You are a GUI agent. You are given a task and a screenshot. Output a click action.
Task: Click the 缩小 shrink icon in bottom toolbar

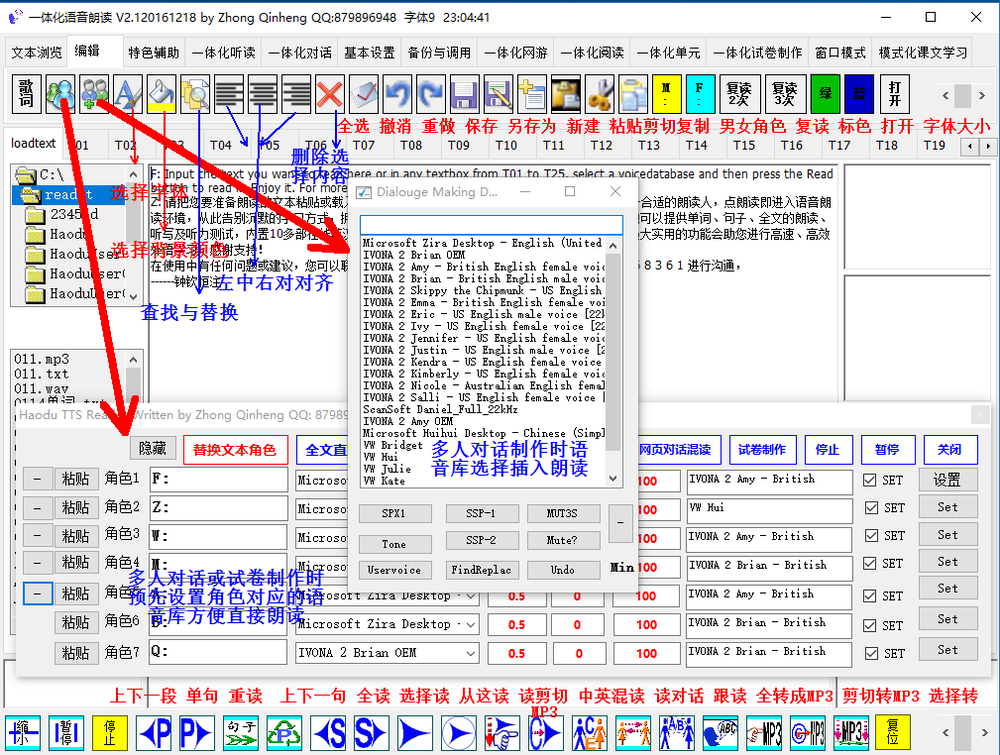click(23, 733)
